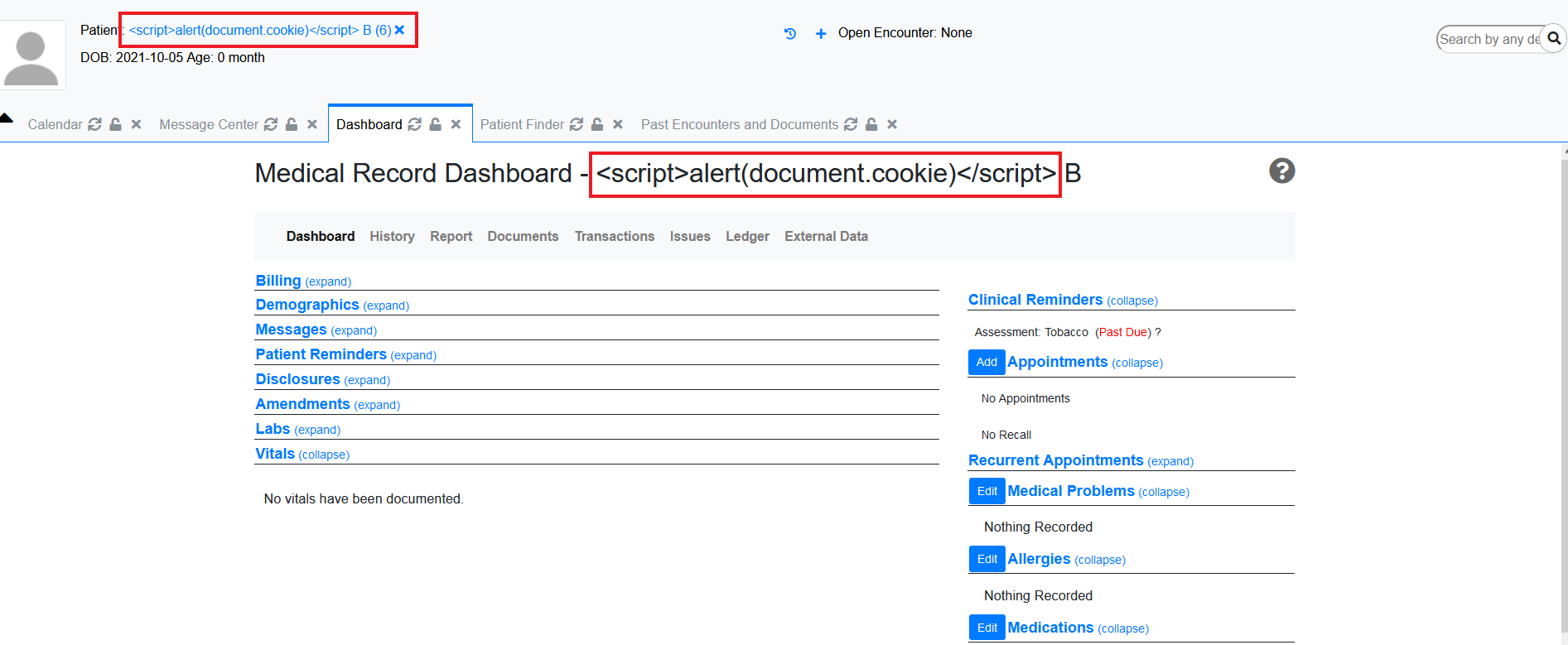
Task: Collapse the Medical Problems section
Action: tap(1164, 493)
